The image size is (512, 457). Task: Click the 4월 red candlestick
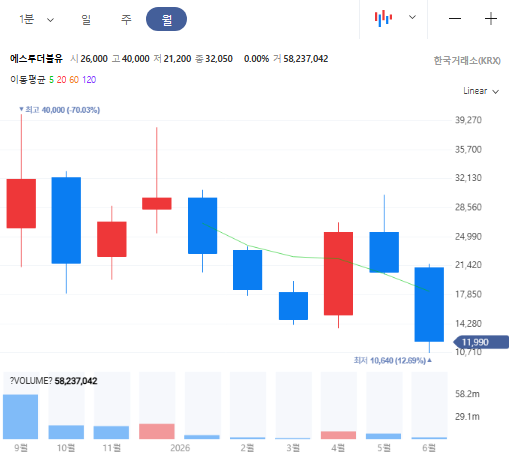pos(338,273)
